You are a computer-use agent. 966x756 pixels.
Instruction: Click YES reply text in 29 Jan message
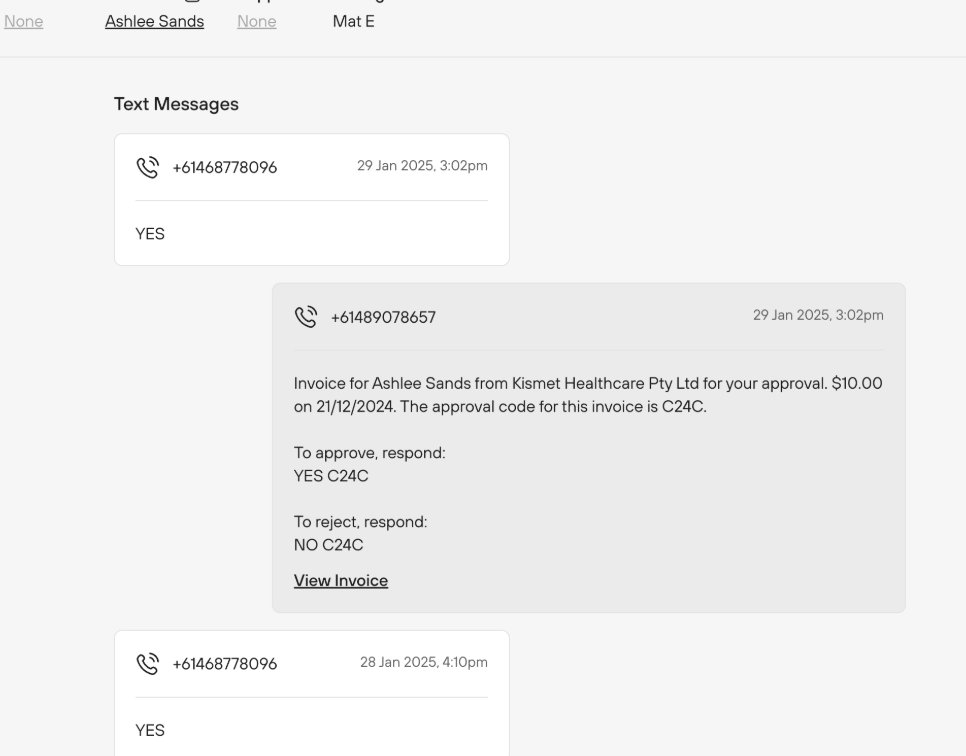click(150, 234)
